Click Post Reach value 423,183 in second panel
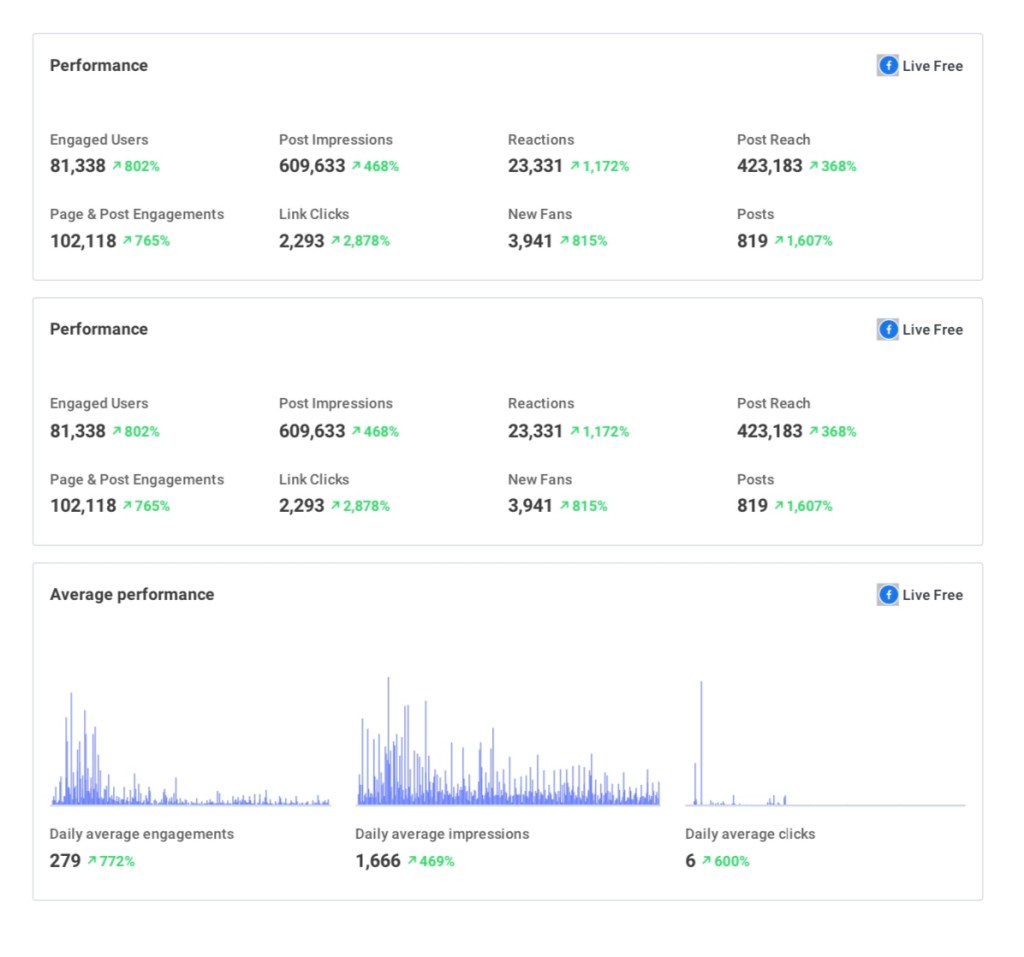 769,431
